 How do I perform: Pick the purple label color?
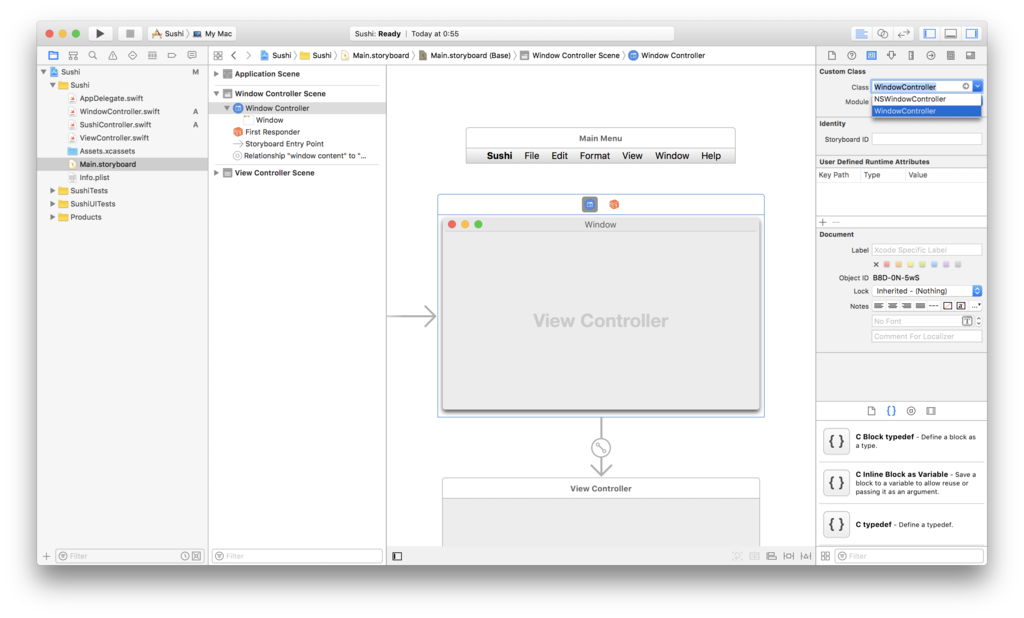point(946,265)
